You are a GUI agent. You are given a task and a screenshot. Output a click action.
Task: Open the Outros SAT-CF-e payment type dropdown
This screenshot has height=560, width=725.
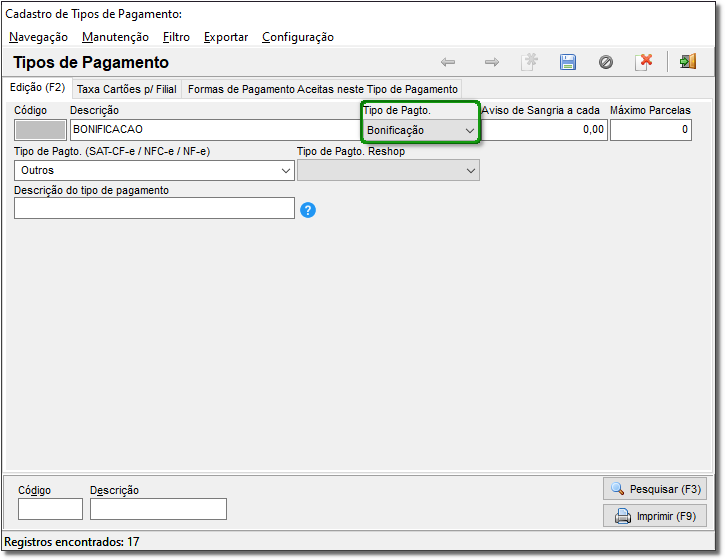pyautogui.click(x=154, y=171)
